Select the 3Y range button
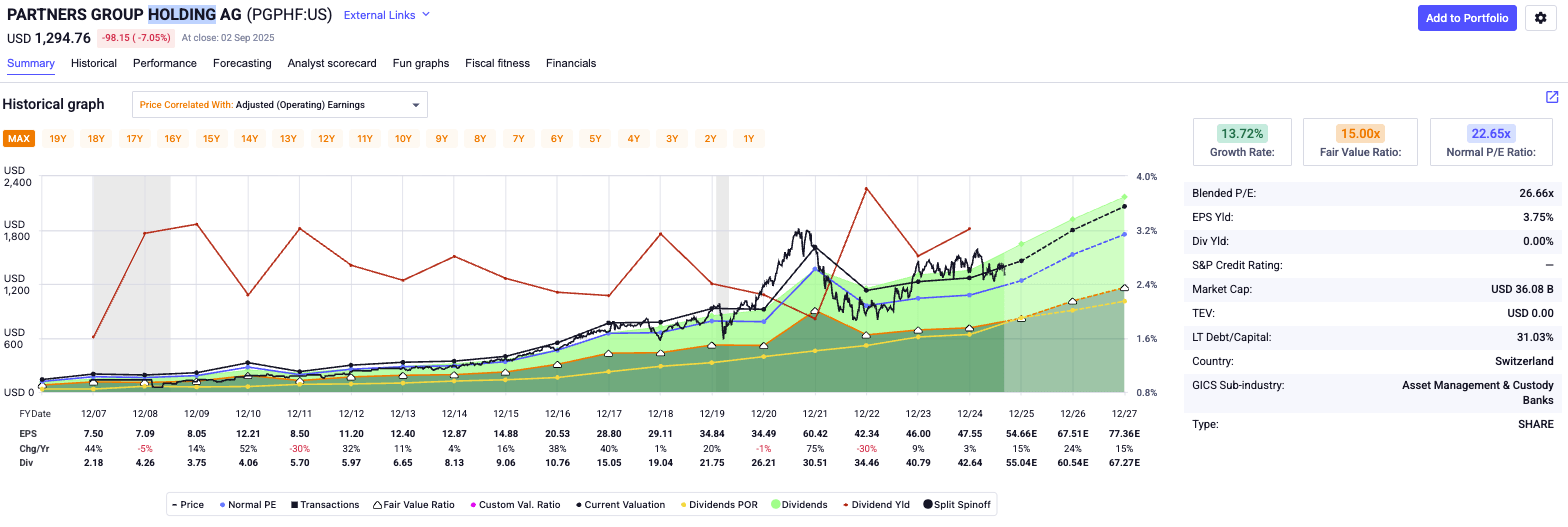 [x=672, y=139]
